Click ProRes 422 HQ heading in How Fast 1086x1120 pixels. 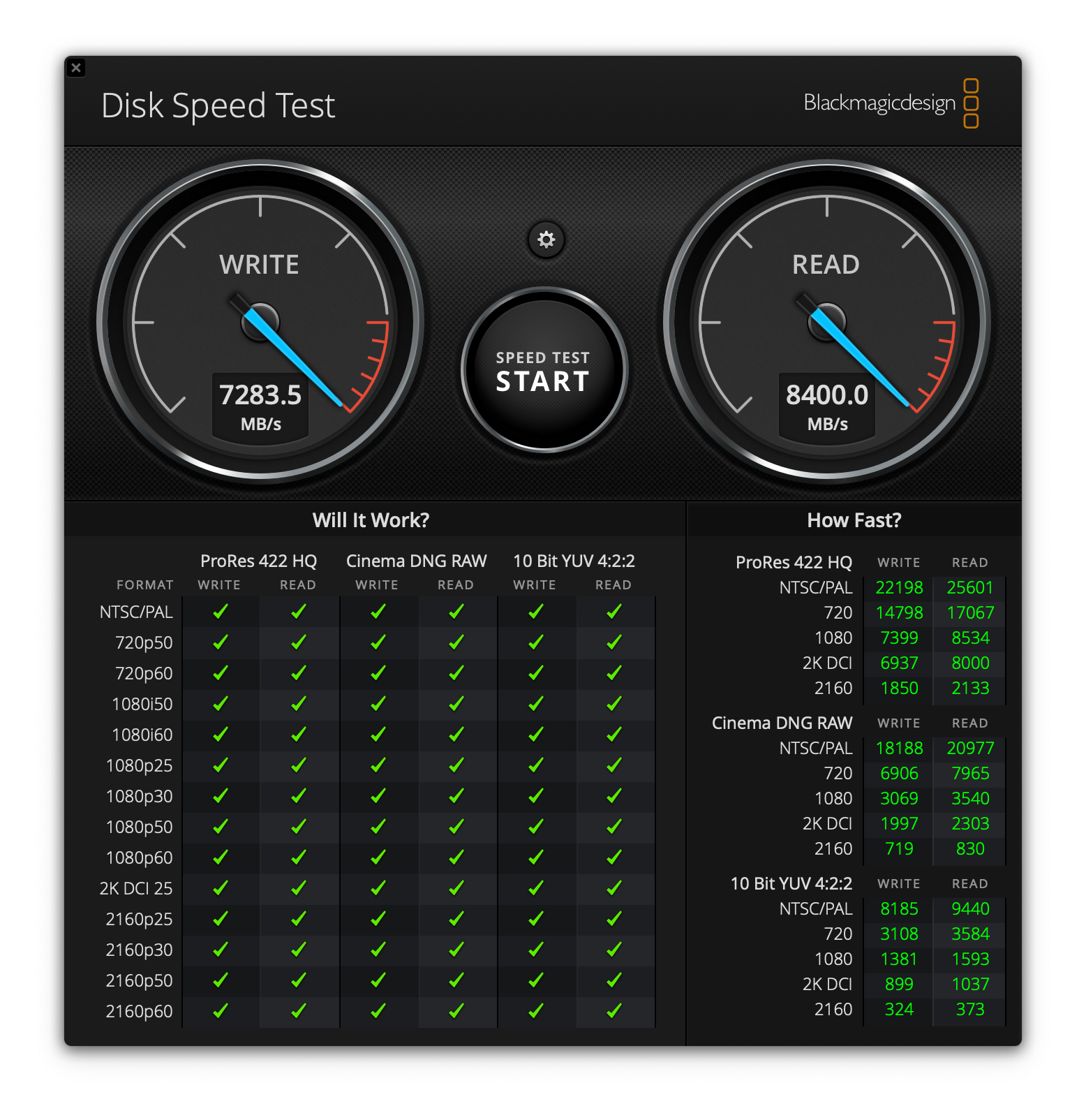point(794,563)
